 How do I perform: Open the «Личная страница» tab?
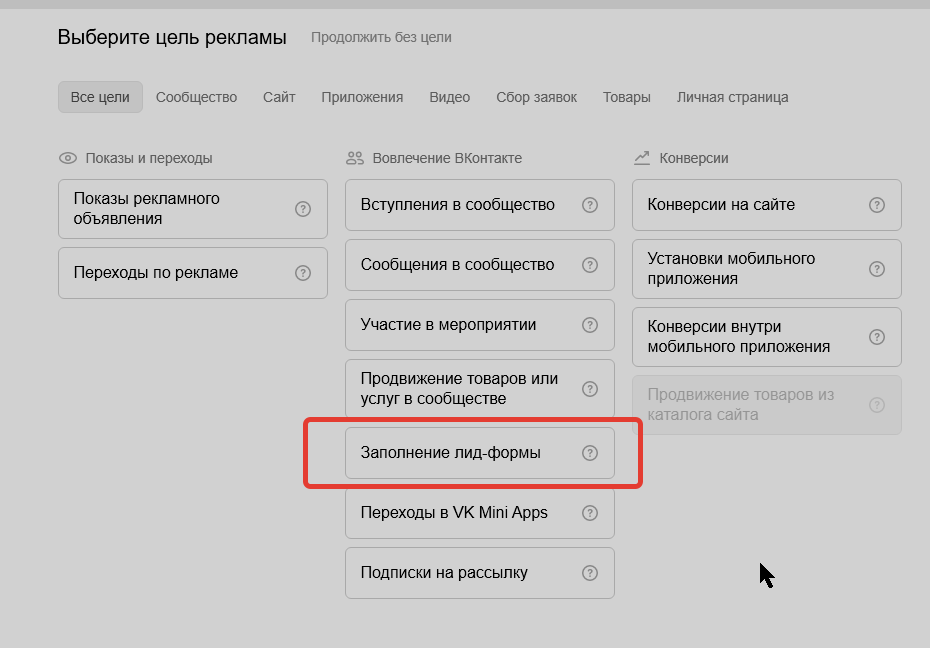[732, 97]
